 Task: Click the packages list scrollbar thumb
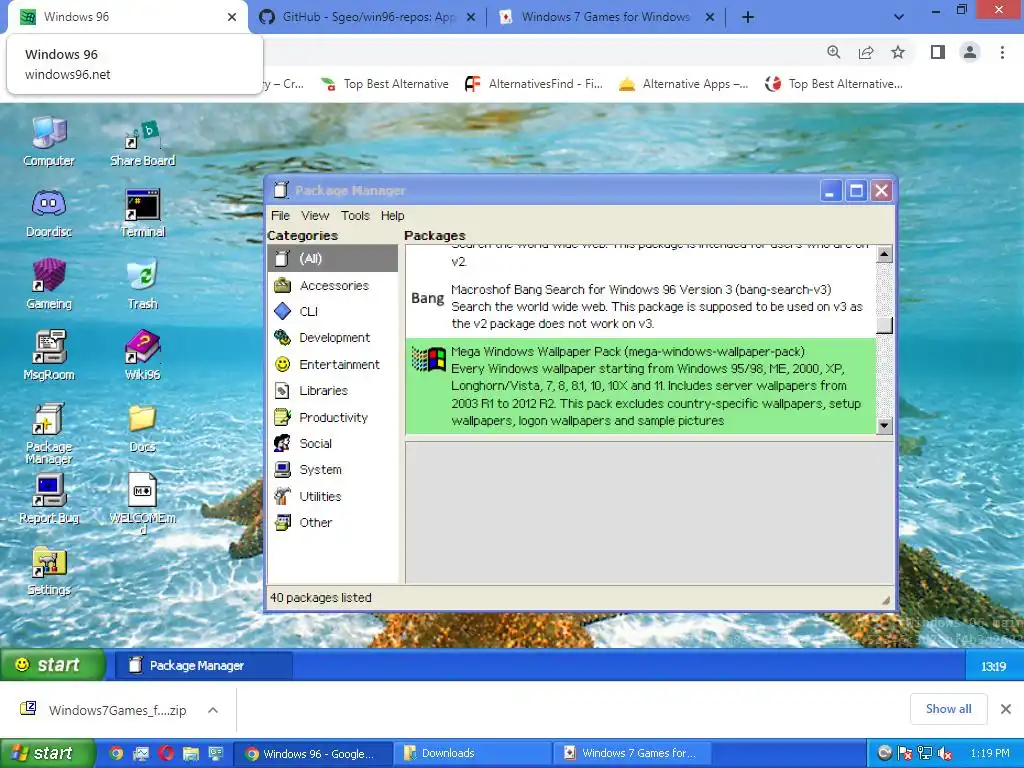(884, 325)
